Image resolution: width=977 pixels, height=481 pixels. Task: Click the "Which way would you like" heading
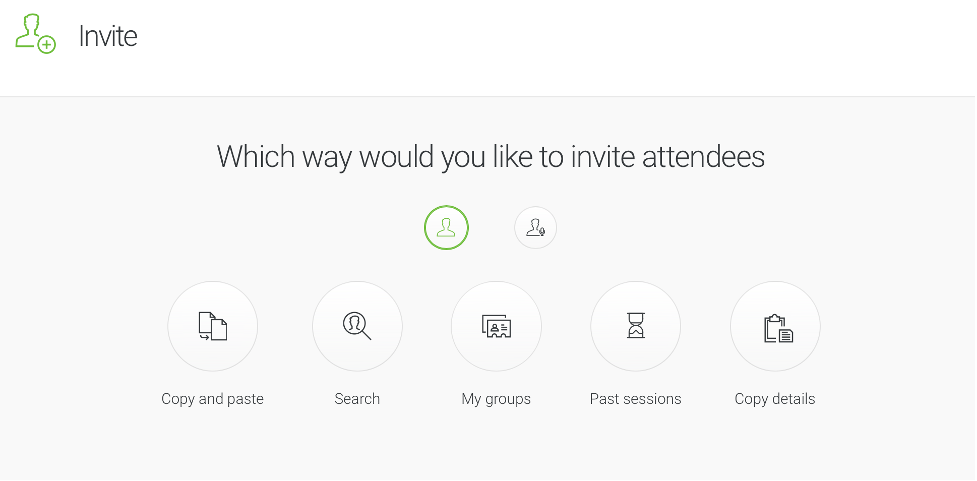[x=490, y=156]
